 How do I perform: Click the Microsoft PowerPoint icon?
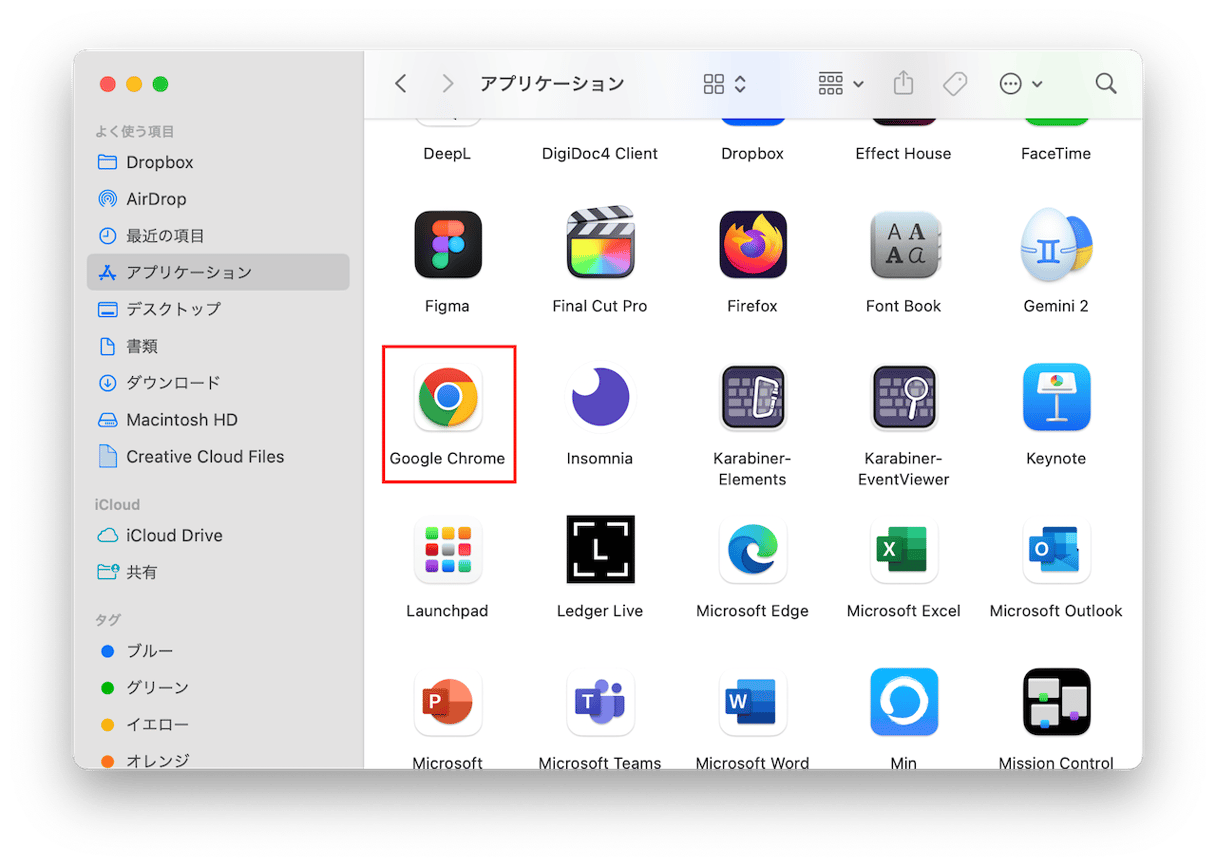pyautogui.click(x=448, y=701)
